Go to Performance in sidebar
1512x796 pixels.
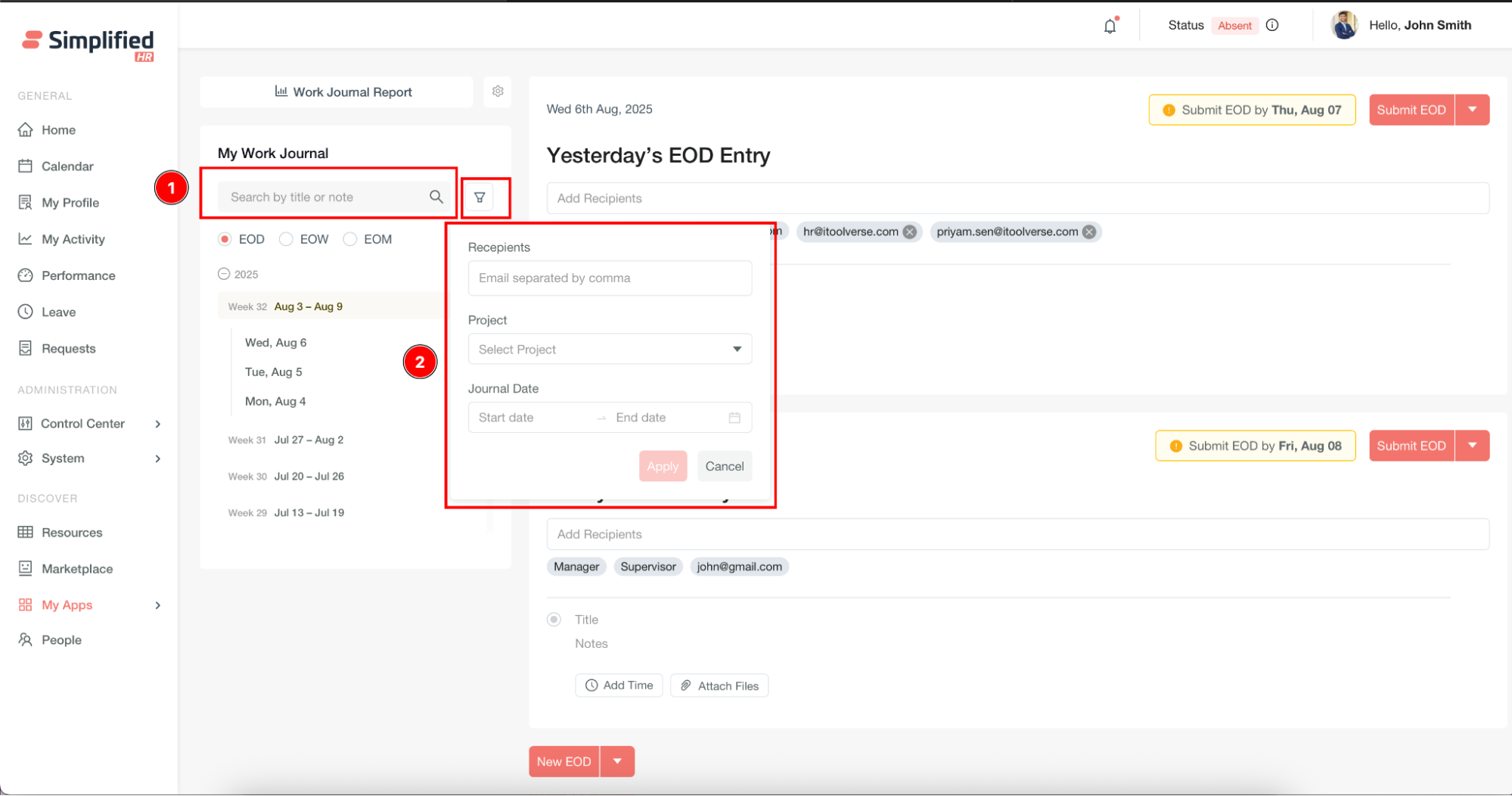pyautogui.click(x=78, y=275)
